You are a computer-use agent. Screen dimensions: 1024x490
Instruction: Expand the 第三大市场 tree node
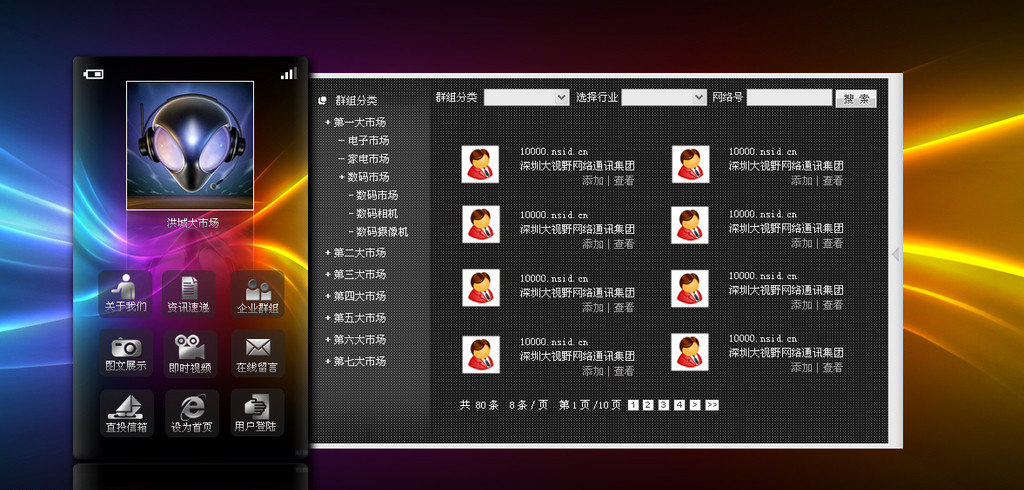(355, 274)
